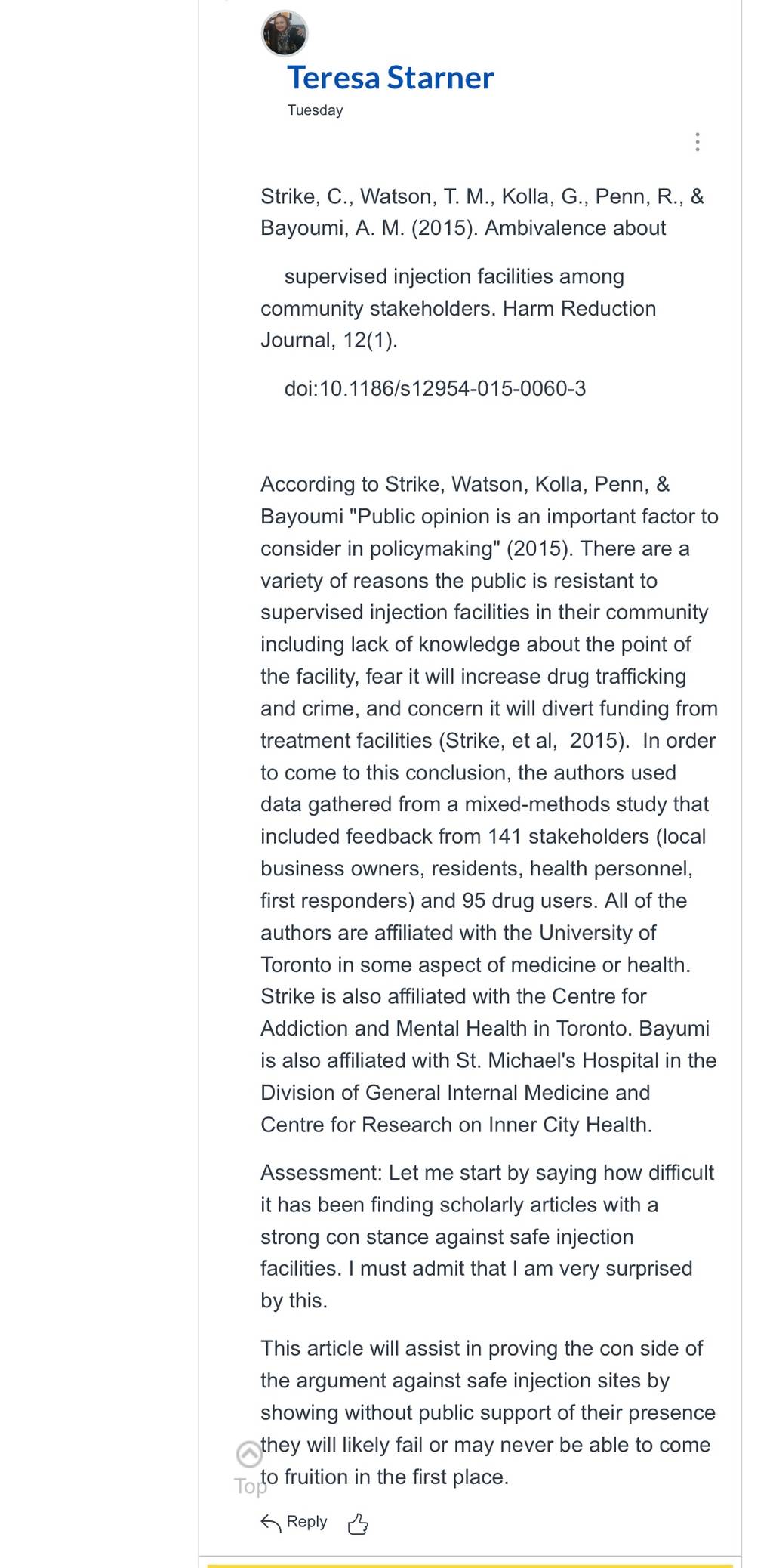Click the doi:10.1186 reference line
The image size is (773, 1568).
(x=435, y=388)
